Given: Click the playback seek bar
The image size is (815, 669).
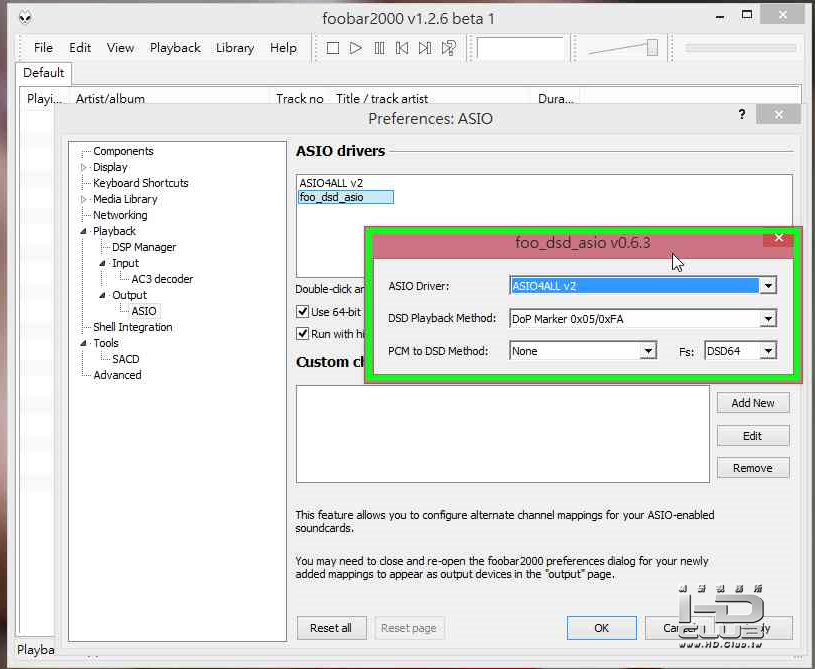Looking at the screenshot, I should (x=741, y=48).
